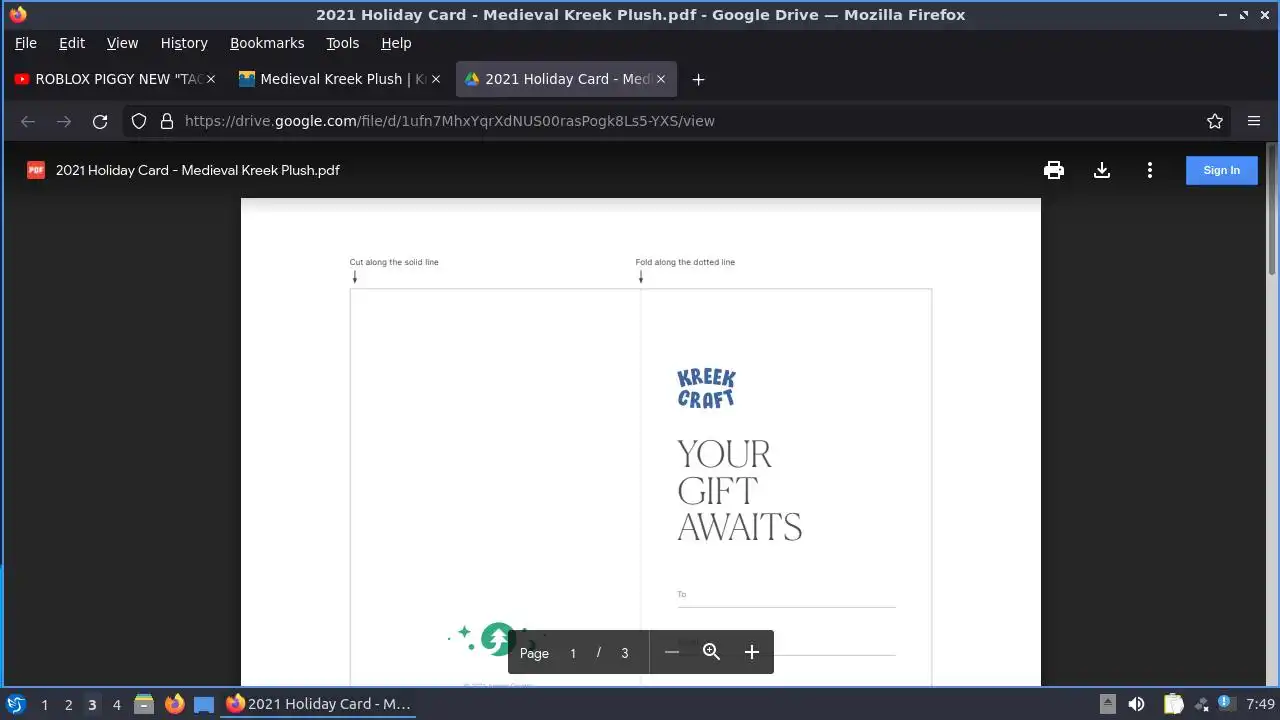Switch to the Medieval Kreek Plush tab
Viewport: 1280px width, 720px height.
pyautogui.click(x=340, y=79)
